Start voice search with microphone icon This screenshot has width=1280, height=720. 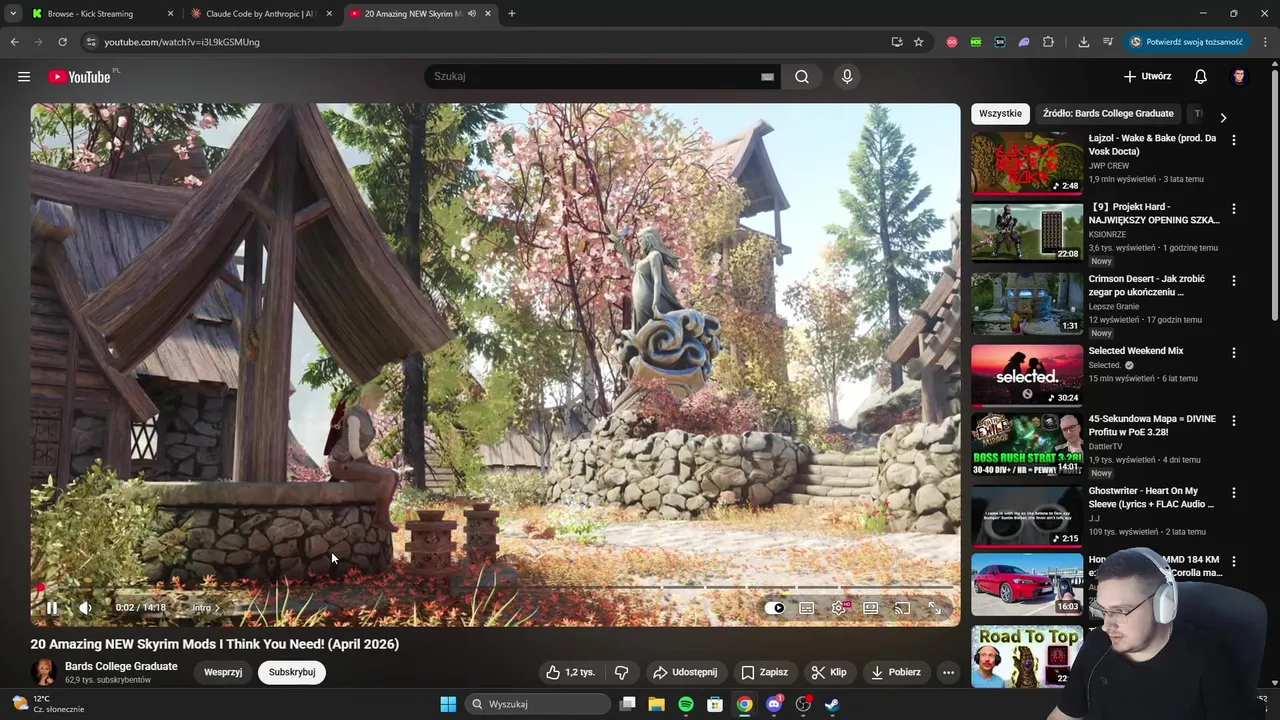(847, 77)
